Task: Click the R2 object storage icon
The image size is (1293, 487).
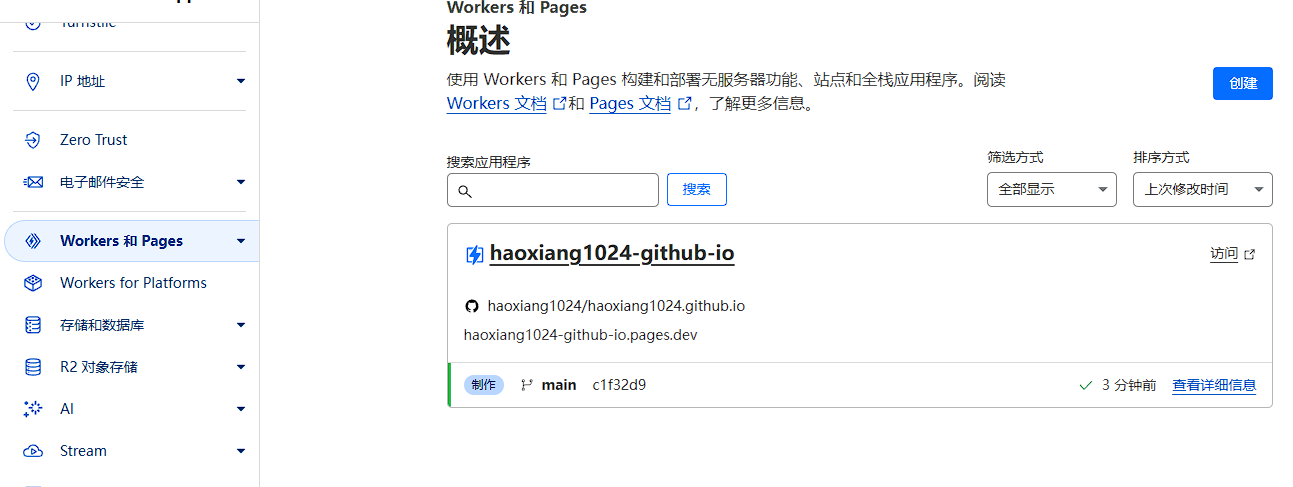Action: point(33,367)
